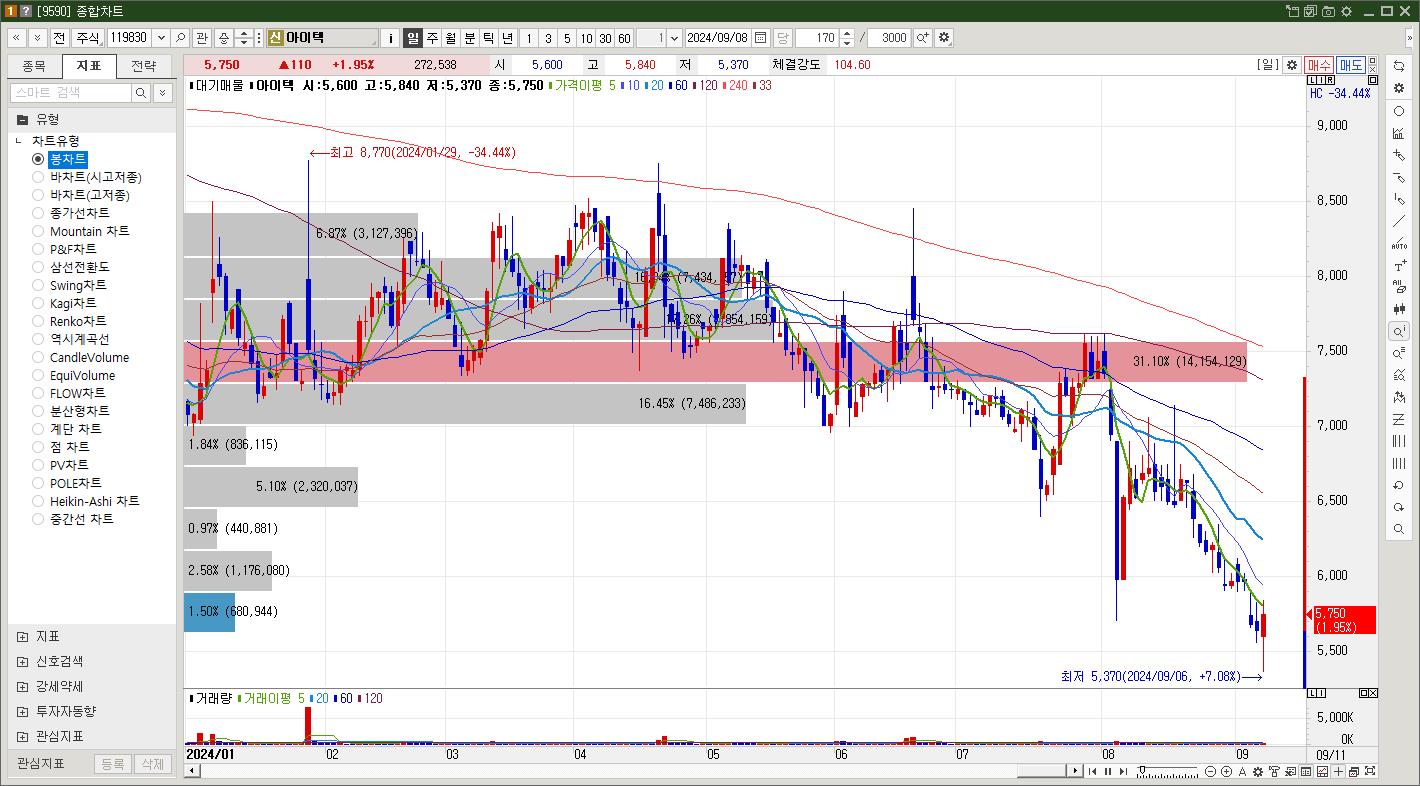1420x786 pixels.
Task: Click the 삭제 button
Action: click(x=151, y=763)
